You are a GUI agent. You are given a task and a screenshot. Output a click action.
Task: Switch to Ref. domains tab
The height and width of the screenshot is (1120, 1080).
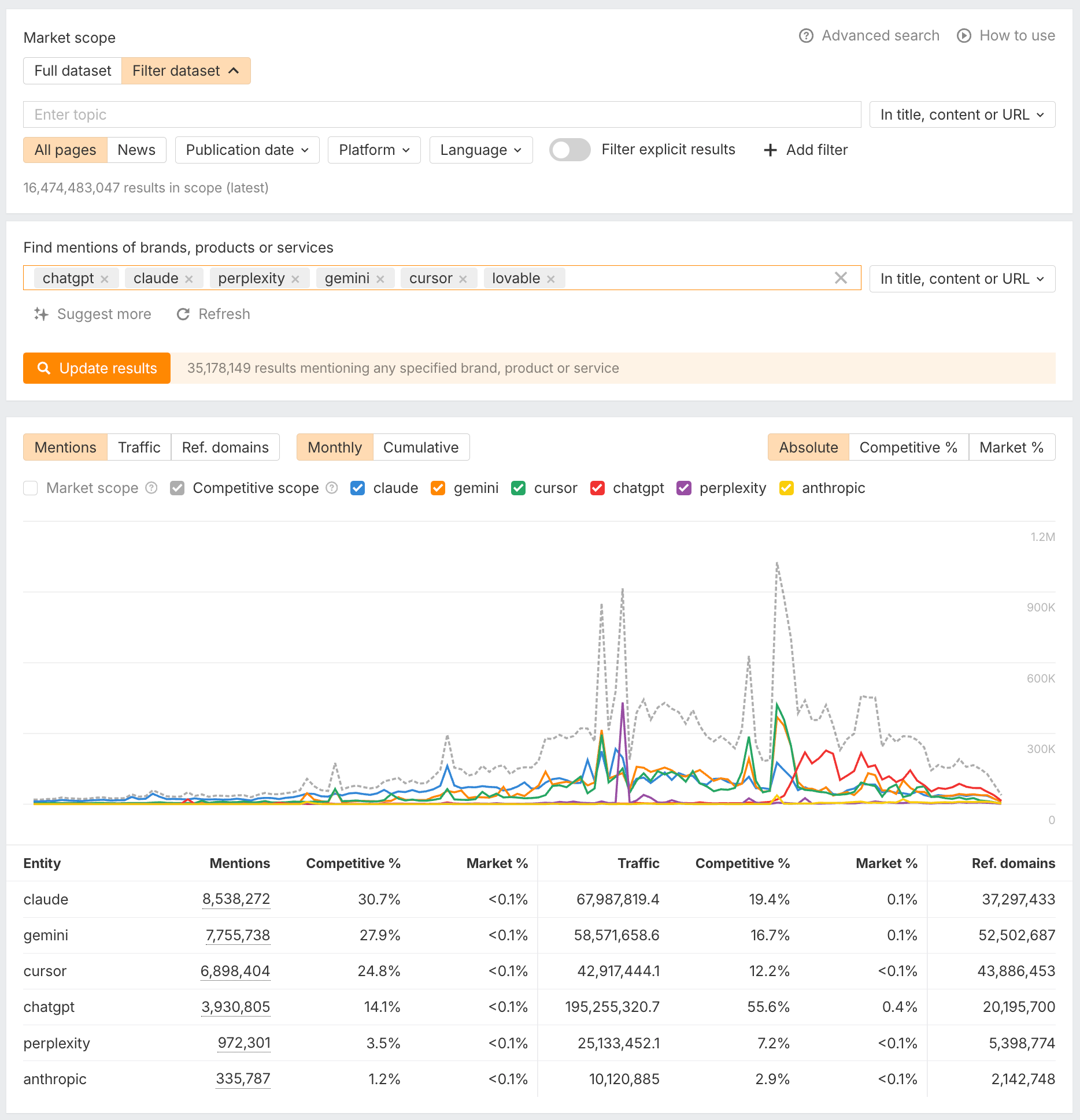click(x=225, y=447)
